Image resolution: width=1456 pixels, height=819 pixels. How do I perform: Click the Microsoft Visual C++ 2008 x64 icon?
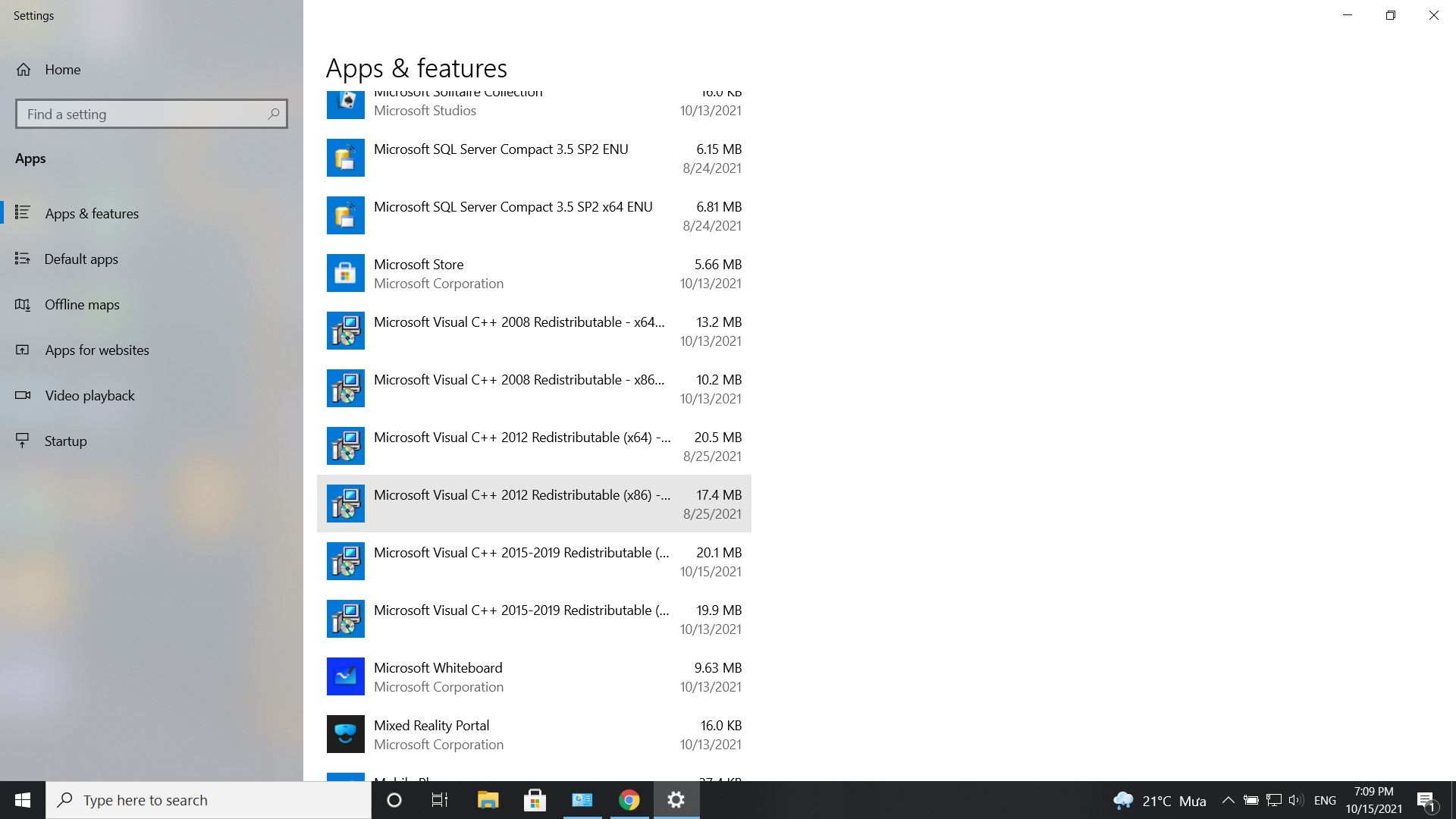pos(345,331)
